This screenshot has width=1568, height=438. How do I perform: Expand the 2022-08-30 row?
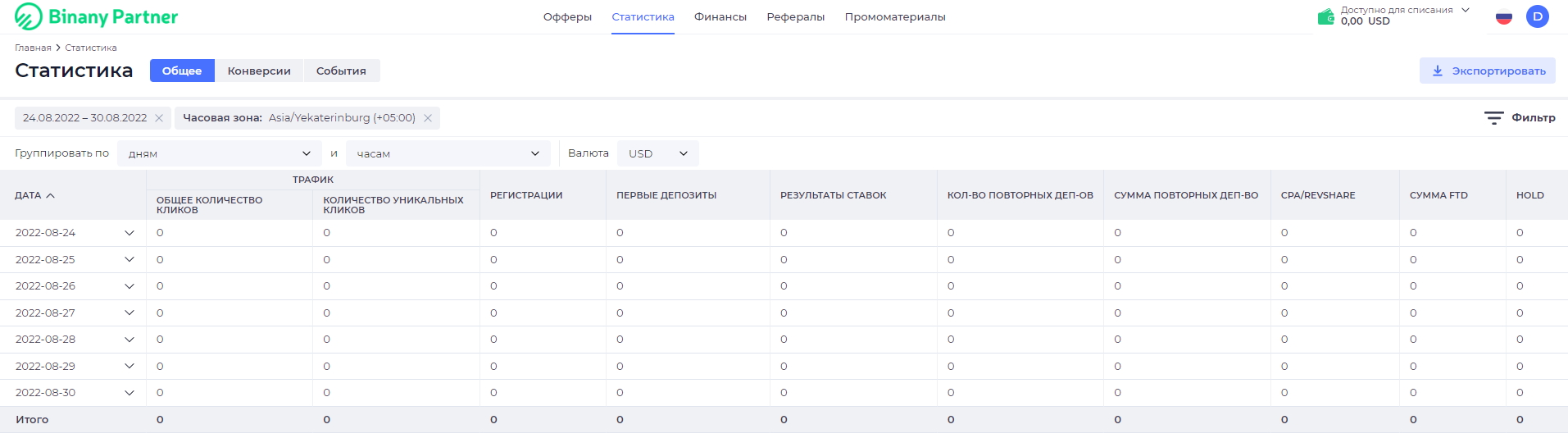tap(129, 393)
